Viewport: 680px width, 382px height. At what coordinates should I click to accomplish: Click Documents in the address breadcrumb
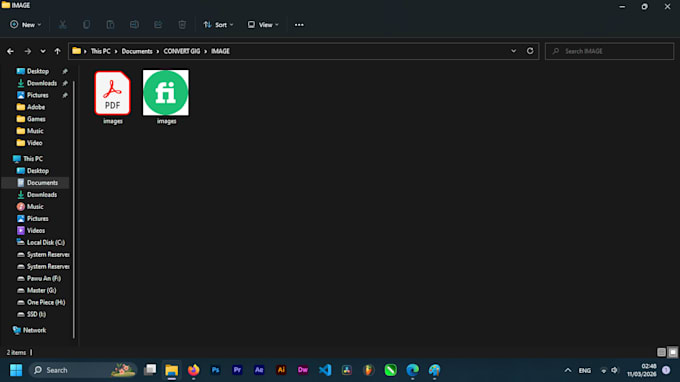point(137,51)
